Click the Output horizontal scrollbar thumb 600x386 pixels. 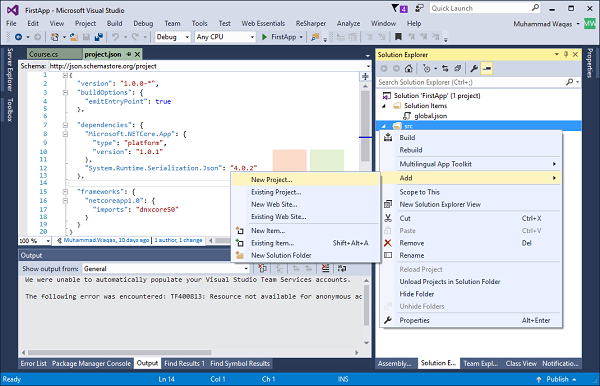click(x=119, y=352)
